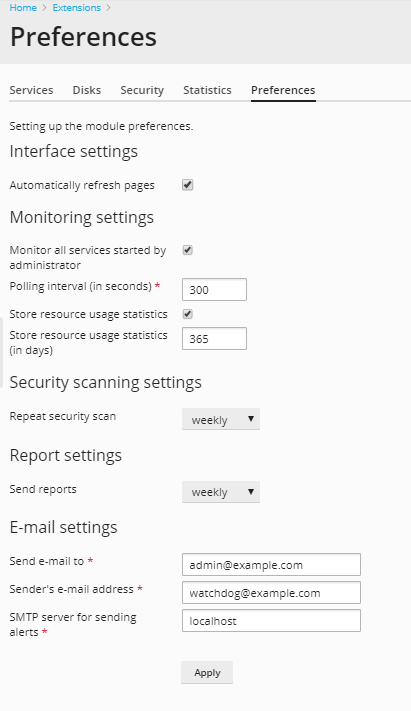
Task: Switch to the Statistics tab
Action: click(207, 90)
